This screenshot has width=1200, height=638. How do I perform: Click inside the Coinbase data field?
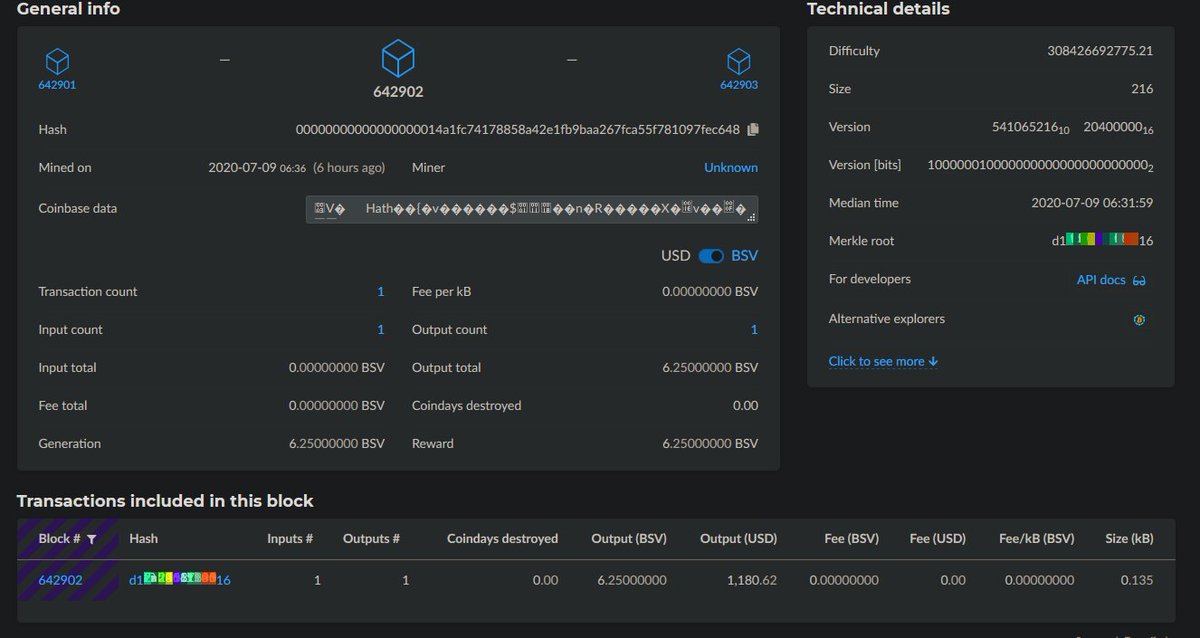pos(532,209)
